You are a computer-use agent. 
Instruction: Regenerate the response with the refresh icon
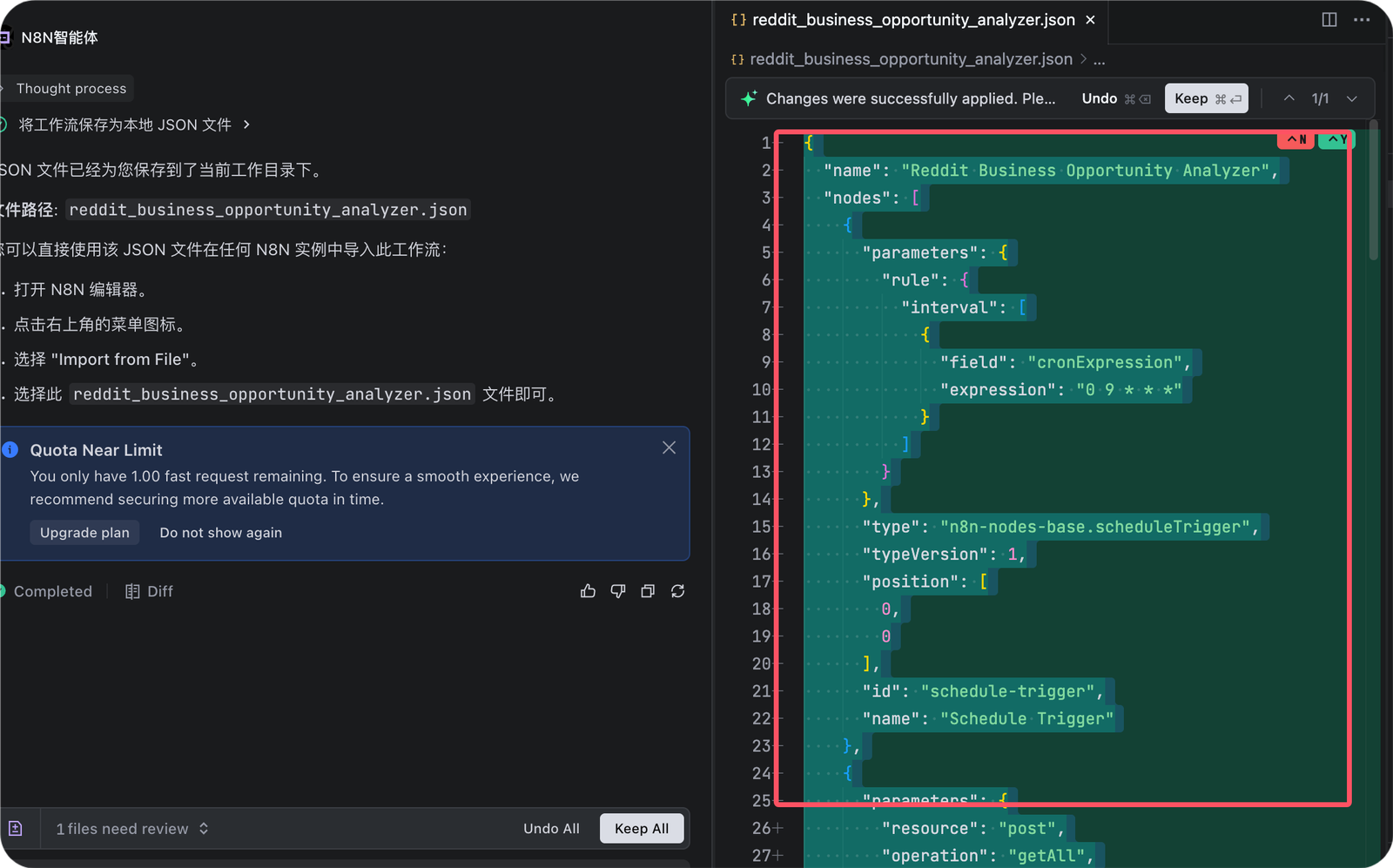point(677,591)
